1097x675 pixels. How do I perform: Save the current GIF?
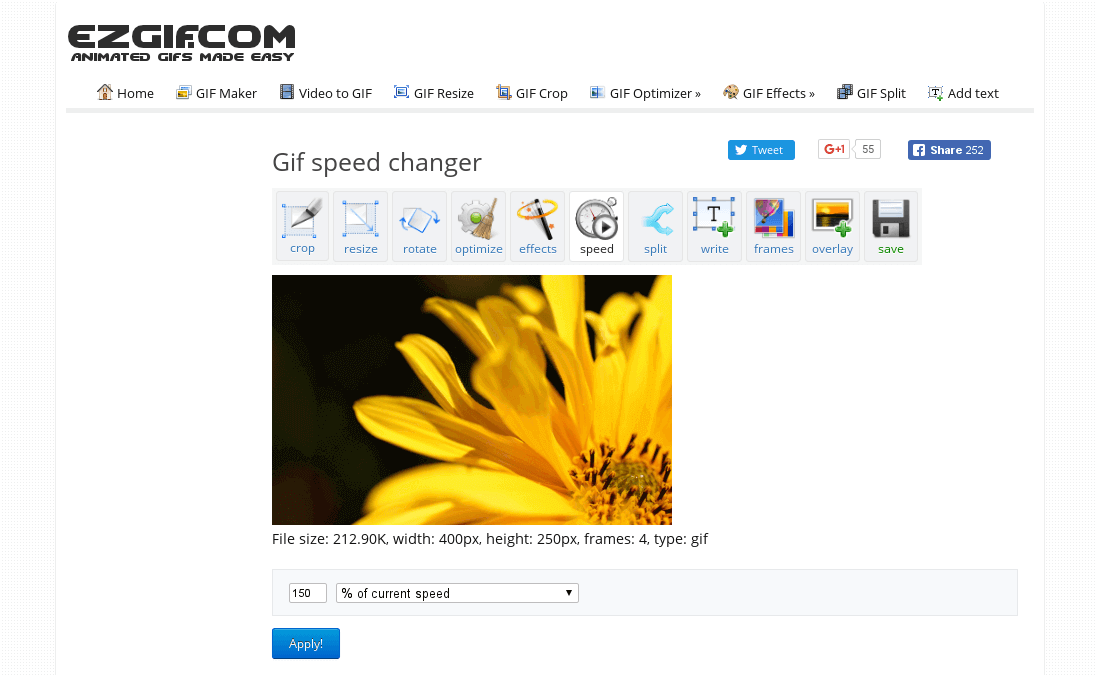click(x=891, y=225)
